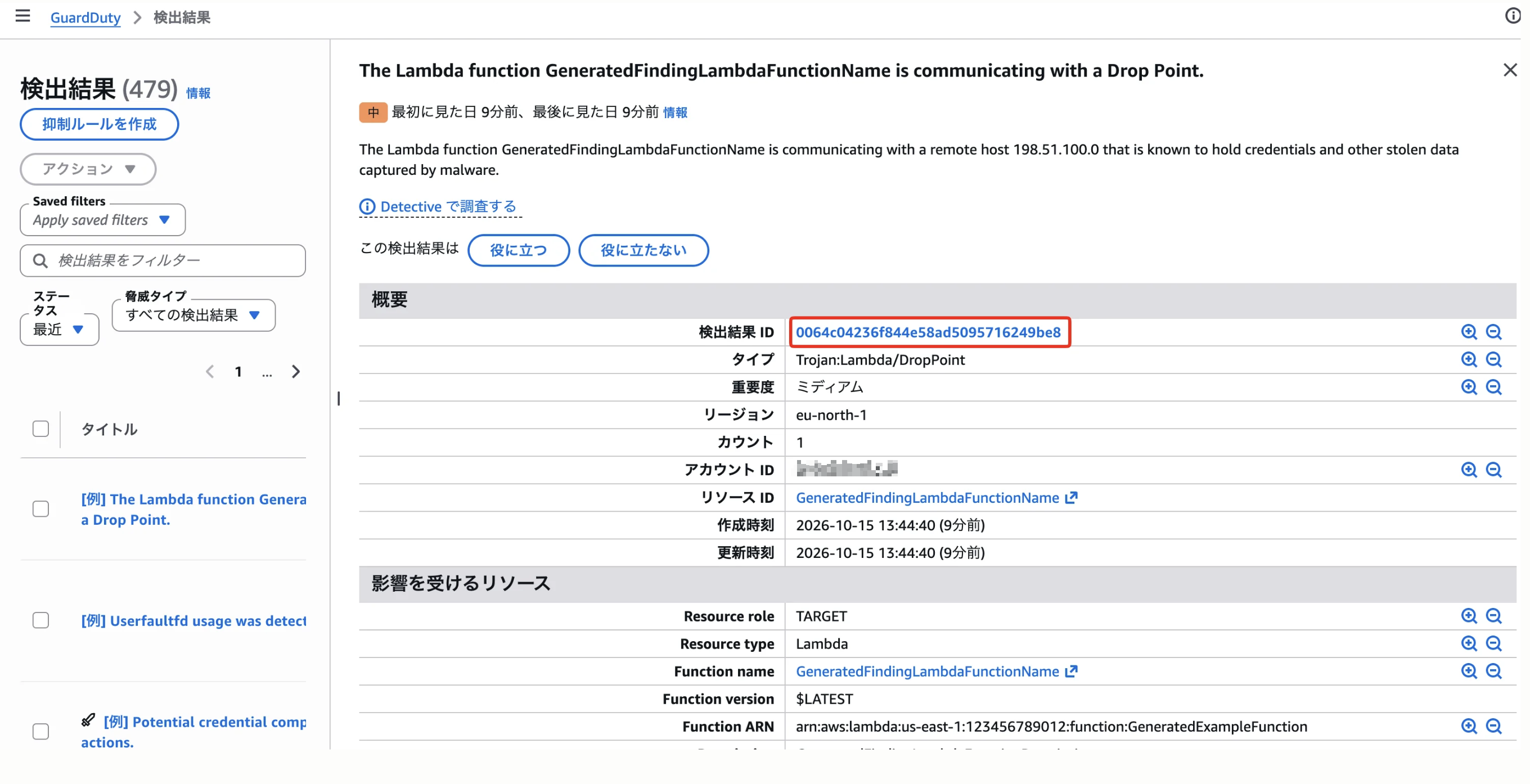Close the finding details panel
Image resolution: width=1530 pixels, height=784 pixels.
pyautogui.click(x=1510, y=70)
